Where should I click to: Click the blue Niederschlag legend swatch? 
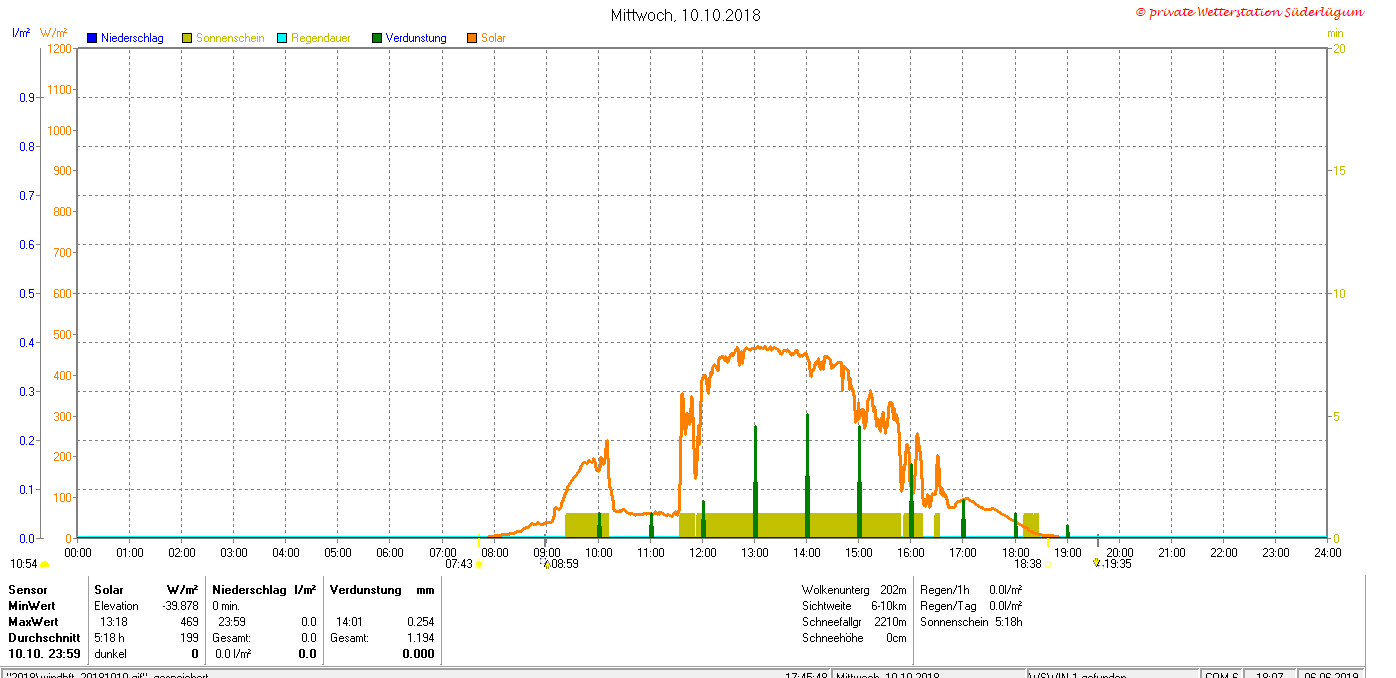pyautogui.click(x=92, y=38)
